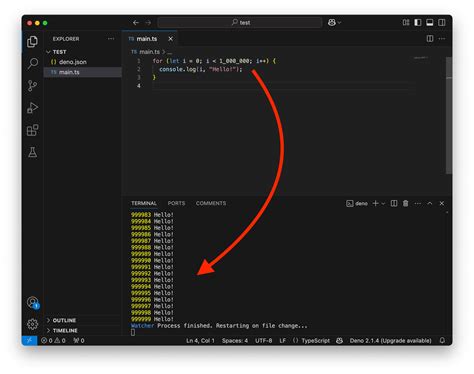
Task: Collapse the TEST folder section
Action: click(83, 52)
